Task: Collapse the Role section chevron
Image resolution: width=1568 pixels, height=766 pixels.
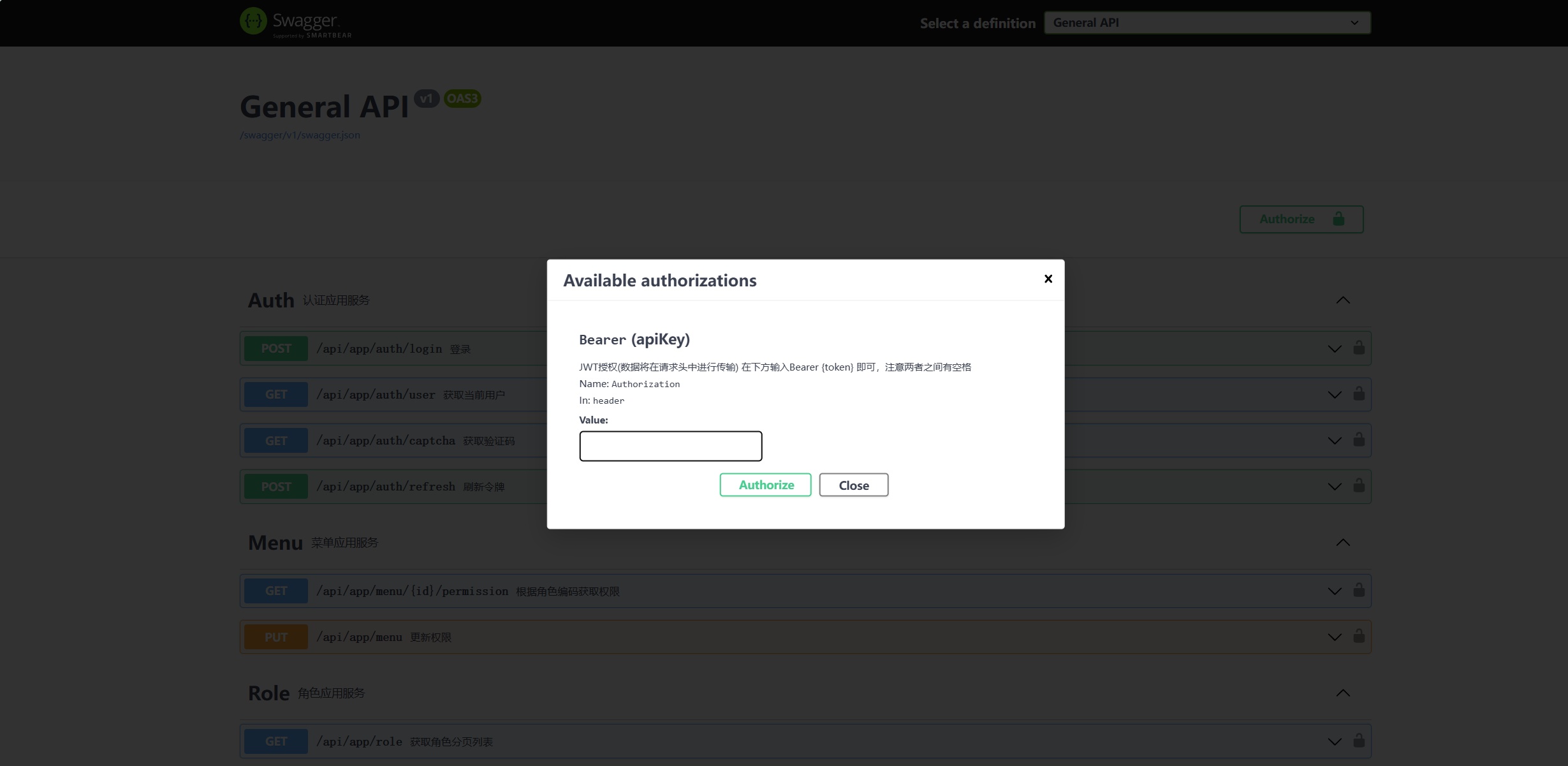Action: [1343, 693]
